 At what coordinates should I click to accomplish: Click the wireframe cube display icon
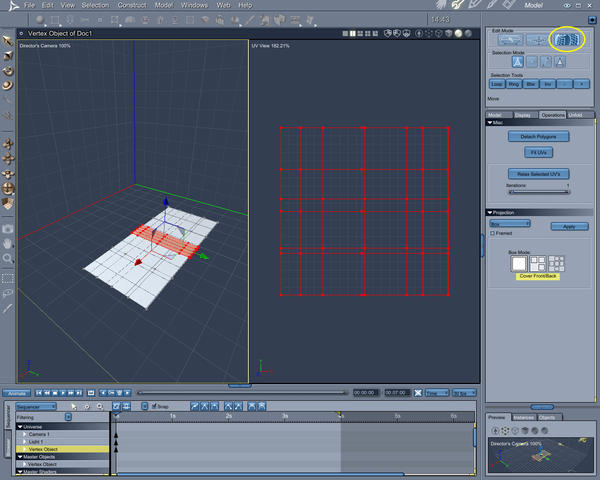[439, 34]
